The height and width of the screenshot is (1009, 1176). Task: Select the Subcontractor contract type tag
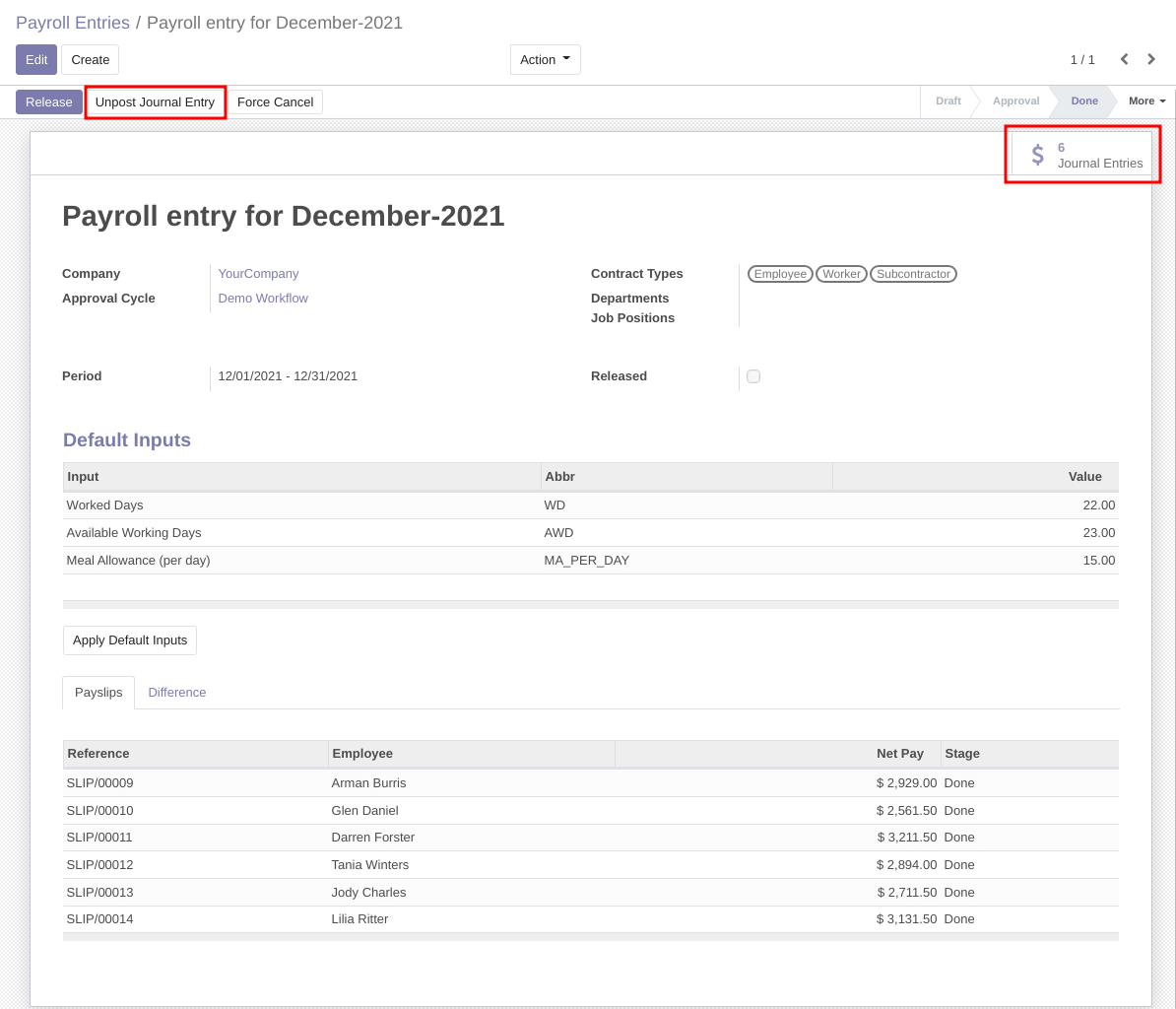913,274
